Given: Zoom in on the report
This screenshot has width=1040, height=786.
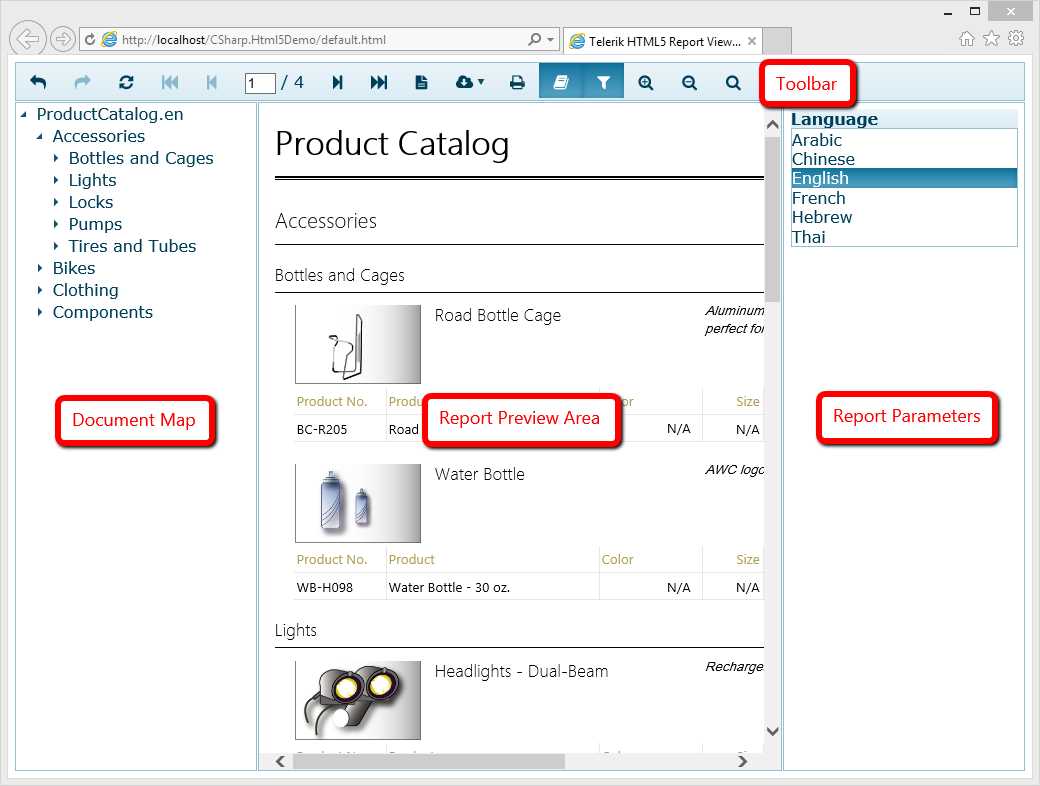Looking at the screenshot, I should click(x=645, y=82).
